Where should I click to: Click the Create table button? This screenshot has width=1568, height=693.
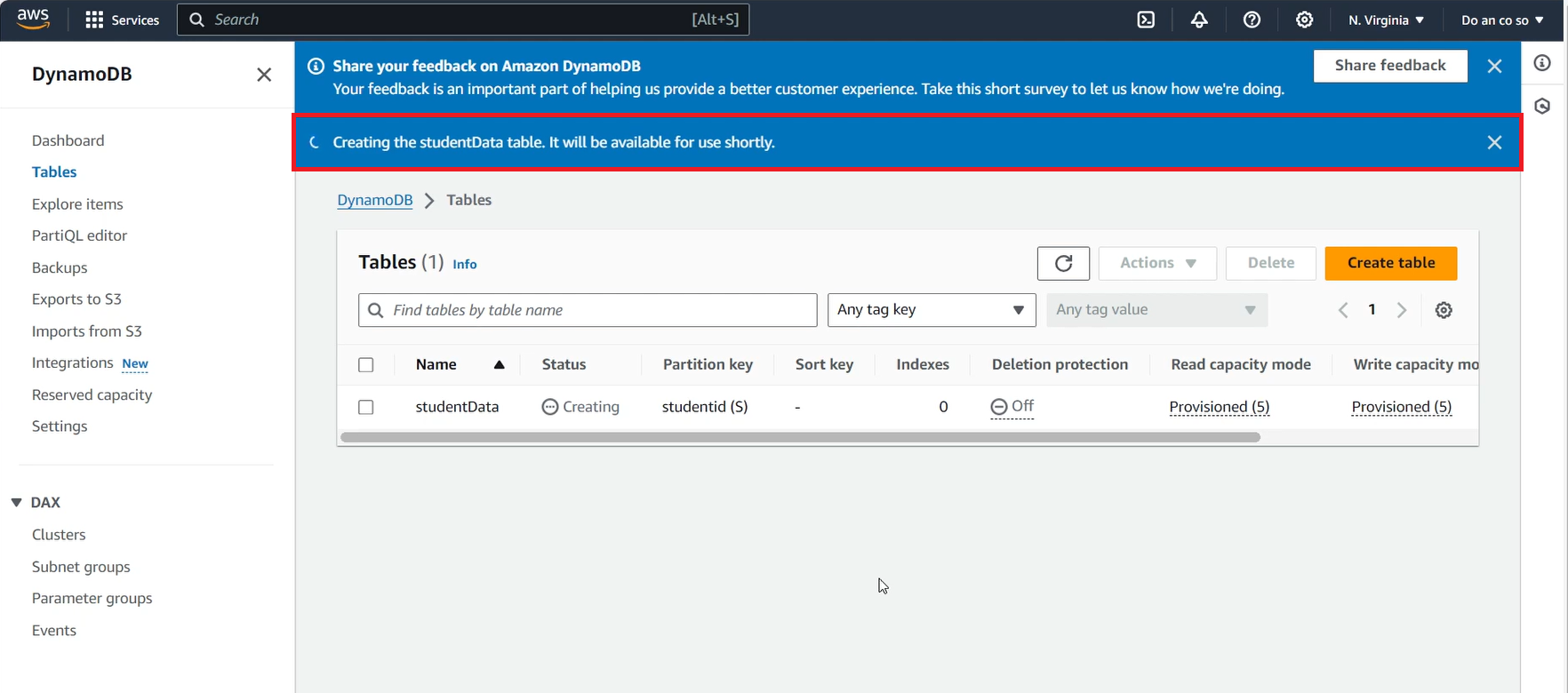(1390, 263)
